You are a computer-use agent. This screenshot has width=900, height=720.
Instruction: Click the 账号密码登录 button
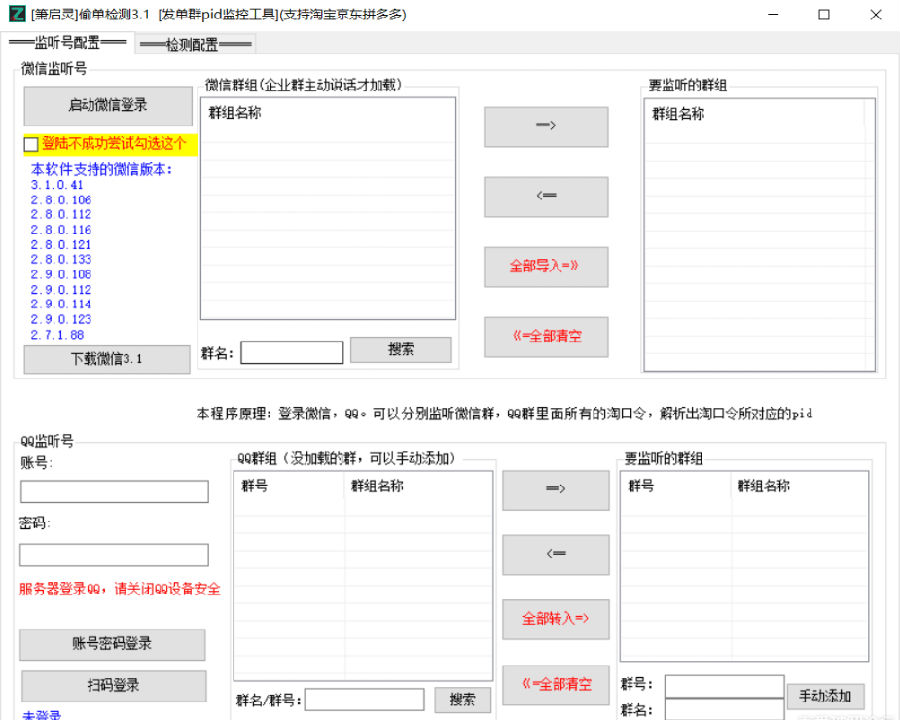click(112, 645)
